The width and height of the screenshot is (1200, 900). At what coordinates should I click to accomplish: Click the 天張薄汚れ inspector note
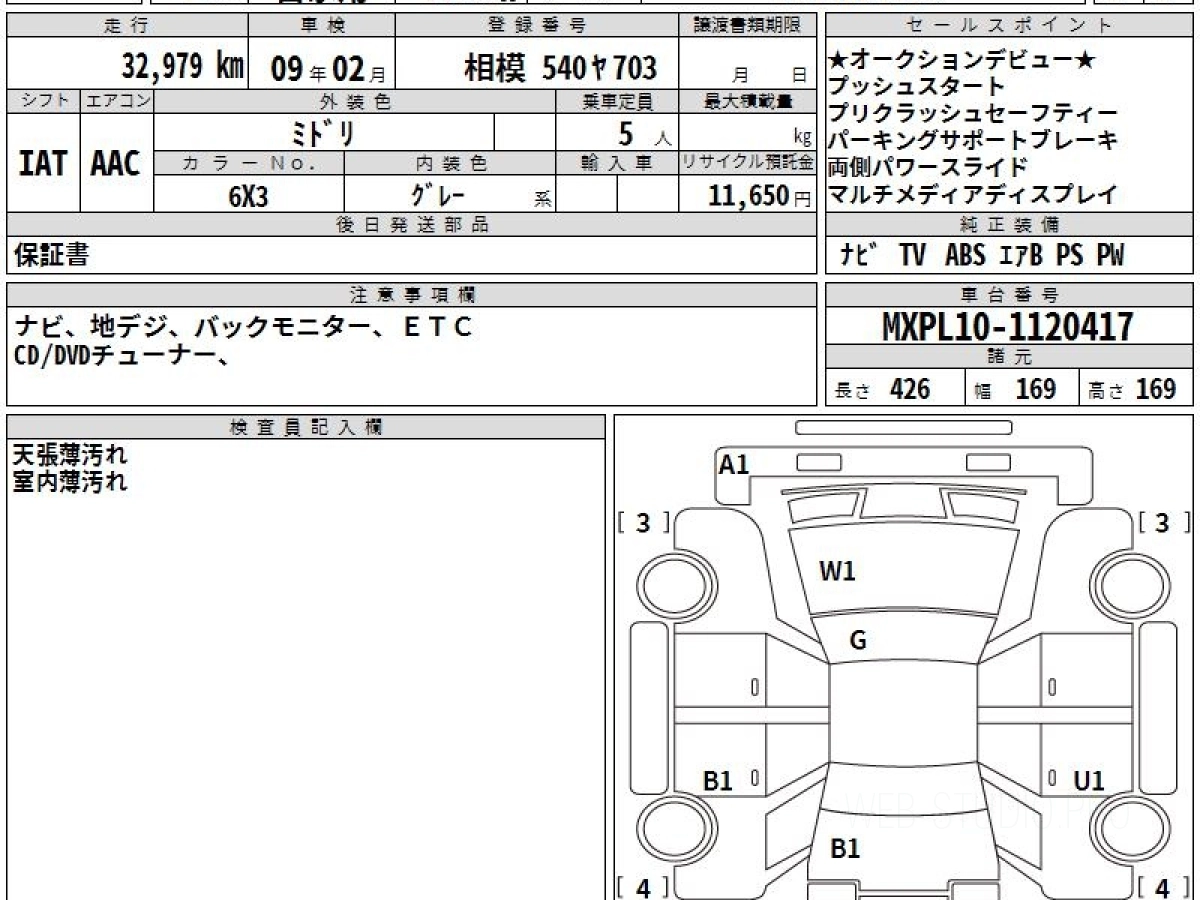(70, 456)
